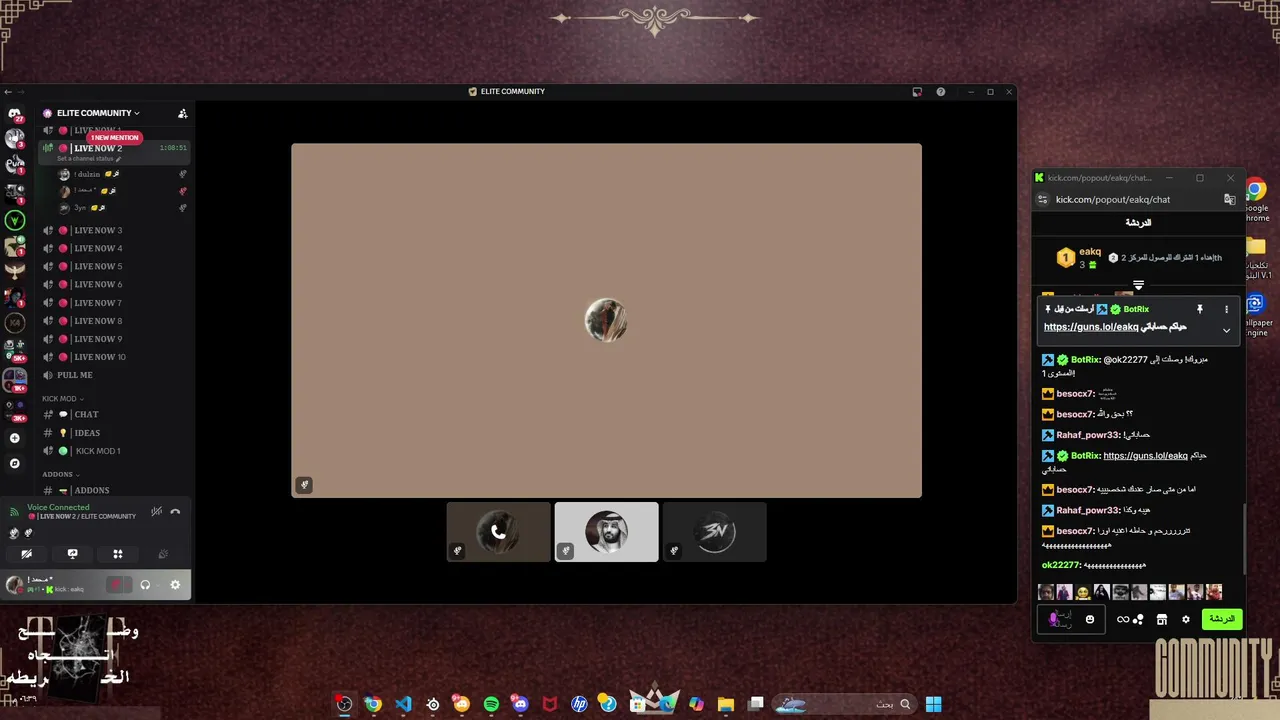
Task: Click the share your screen button
Action: 72,554
